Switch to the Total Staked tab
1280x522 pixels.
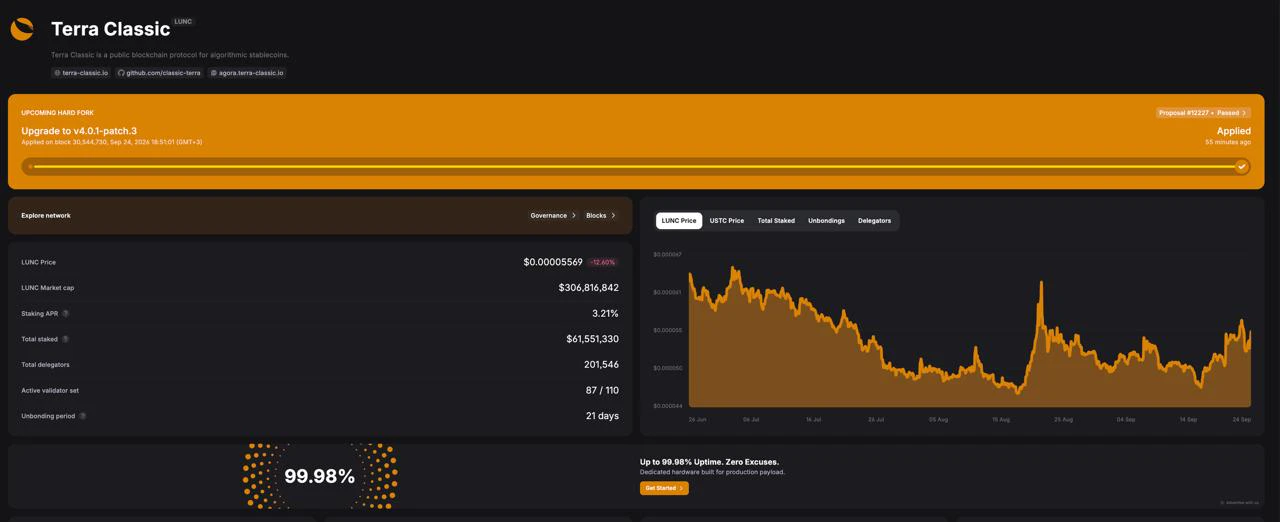pyautogui.click(x=776, y=220)
